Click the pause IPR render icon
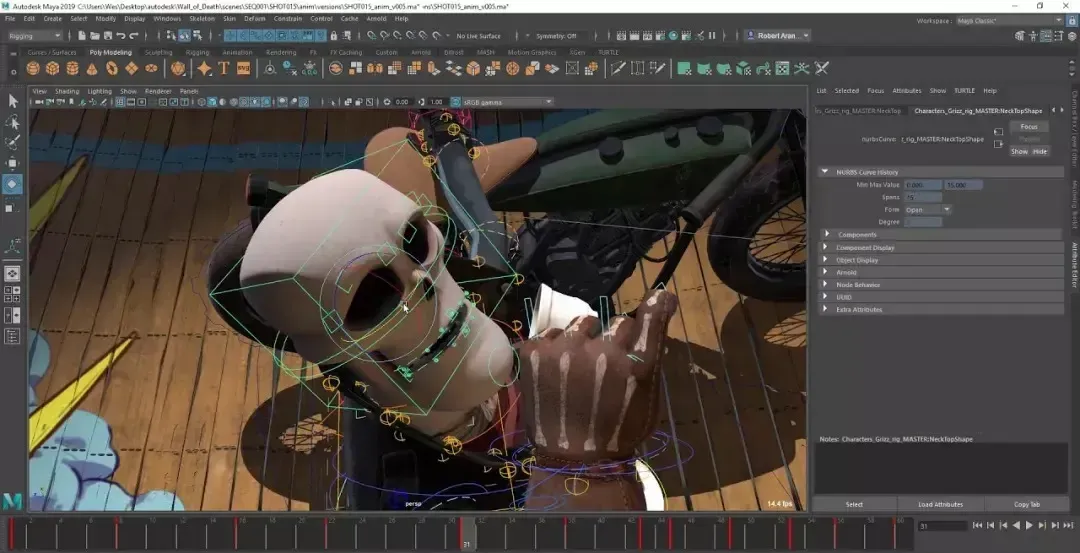1080x553 pixels. [712, 36]
